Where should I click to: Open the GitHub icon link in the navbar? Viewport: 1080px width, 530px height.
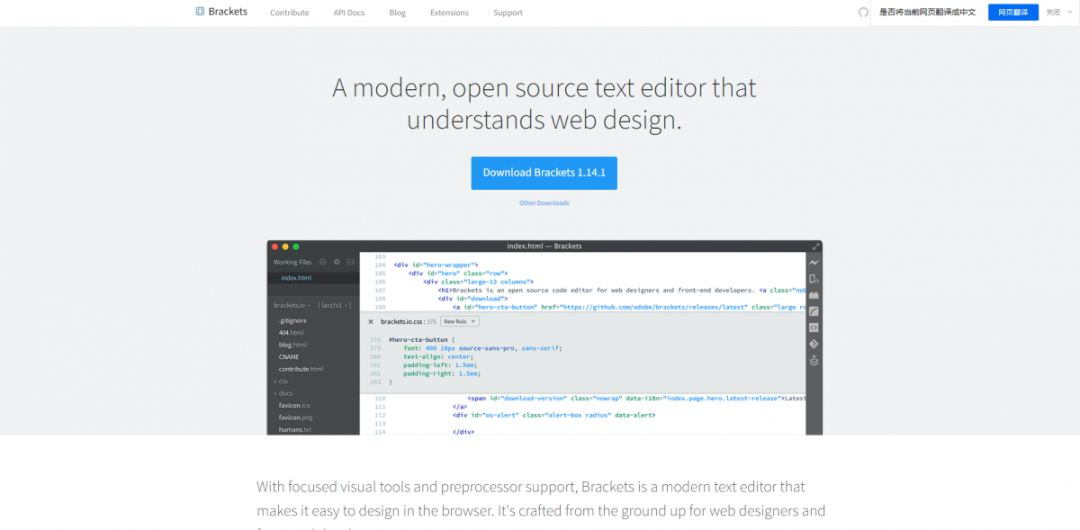tap(863, 12)
